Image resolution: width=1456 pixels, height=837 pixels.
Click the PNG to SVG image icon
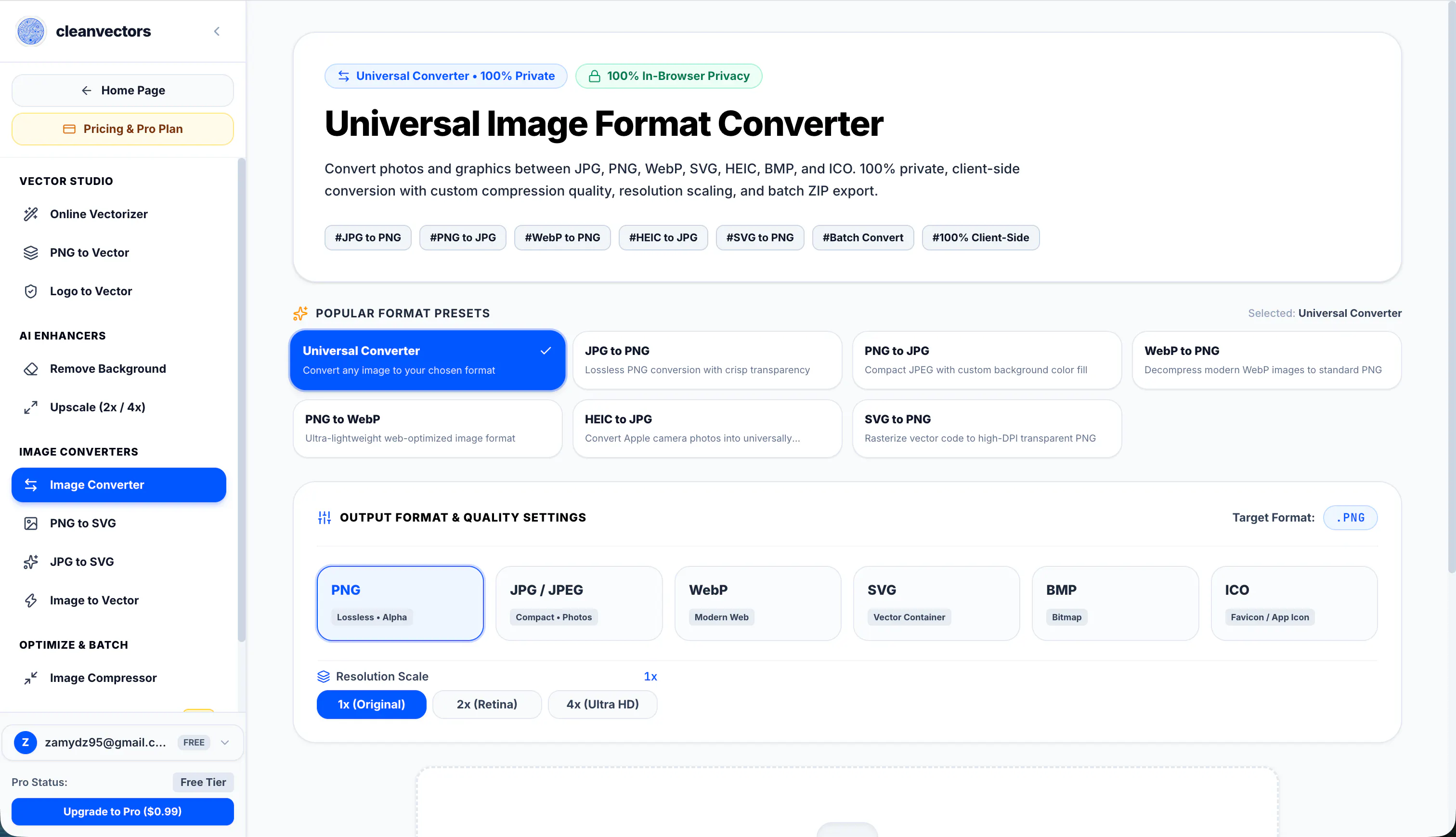coord(31,523)
